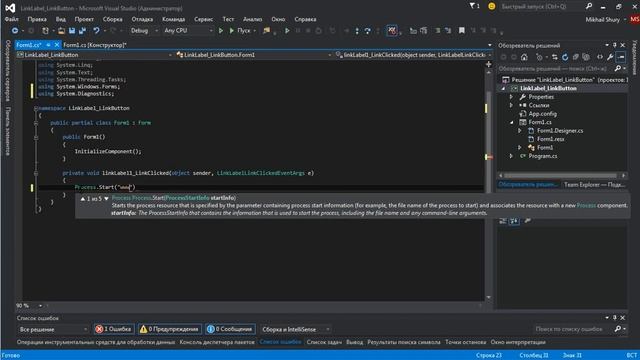Show next overload in parameter info tooltip

click(106, 199)
